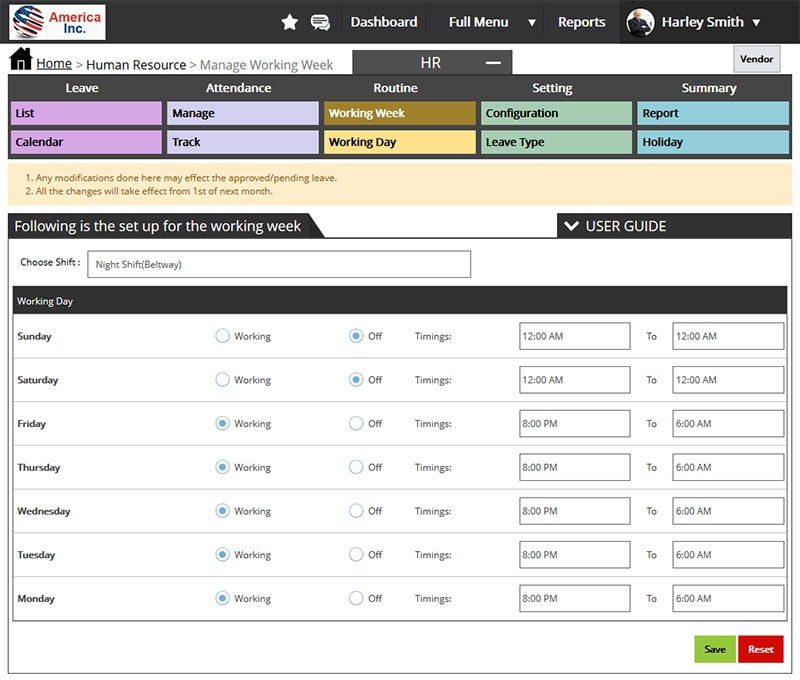Set Friday to Off
The width and height of the screenshot is (800, 680).
356,423
